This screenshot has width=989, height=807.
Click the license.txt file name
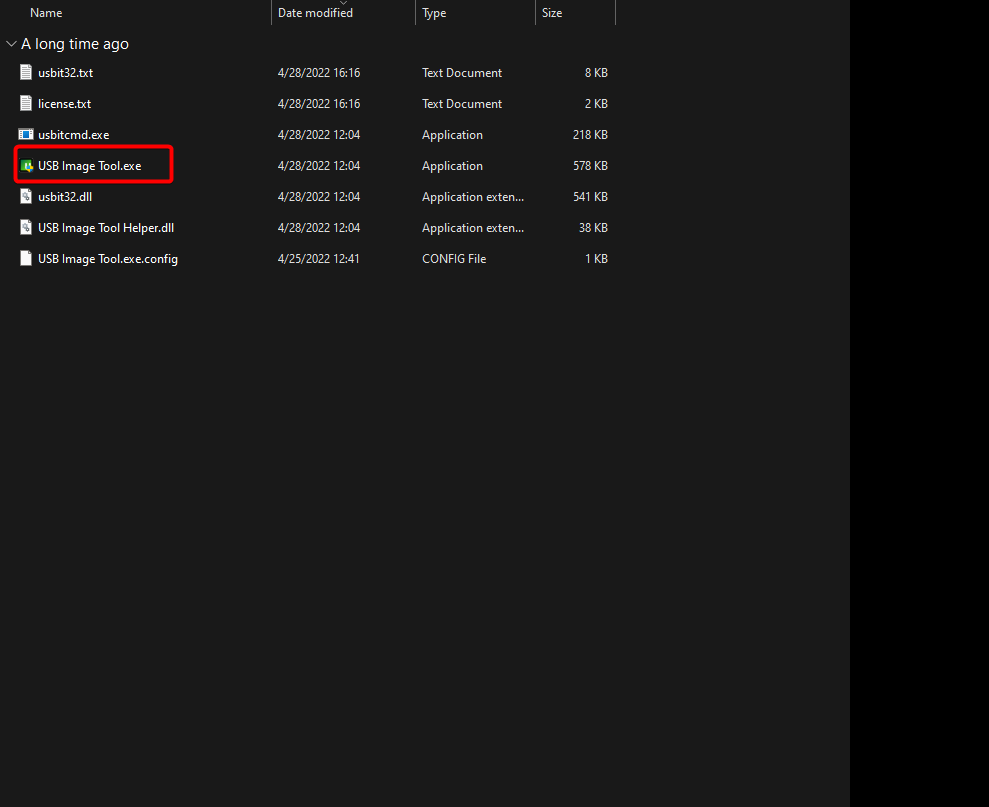(x=65, y=104)
